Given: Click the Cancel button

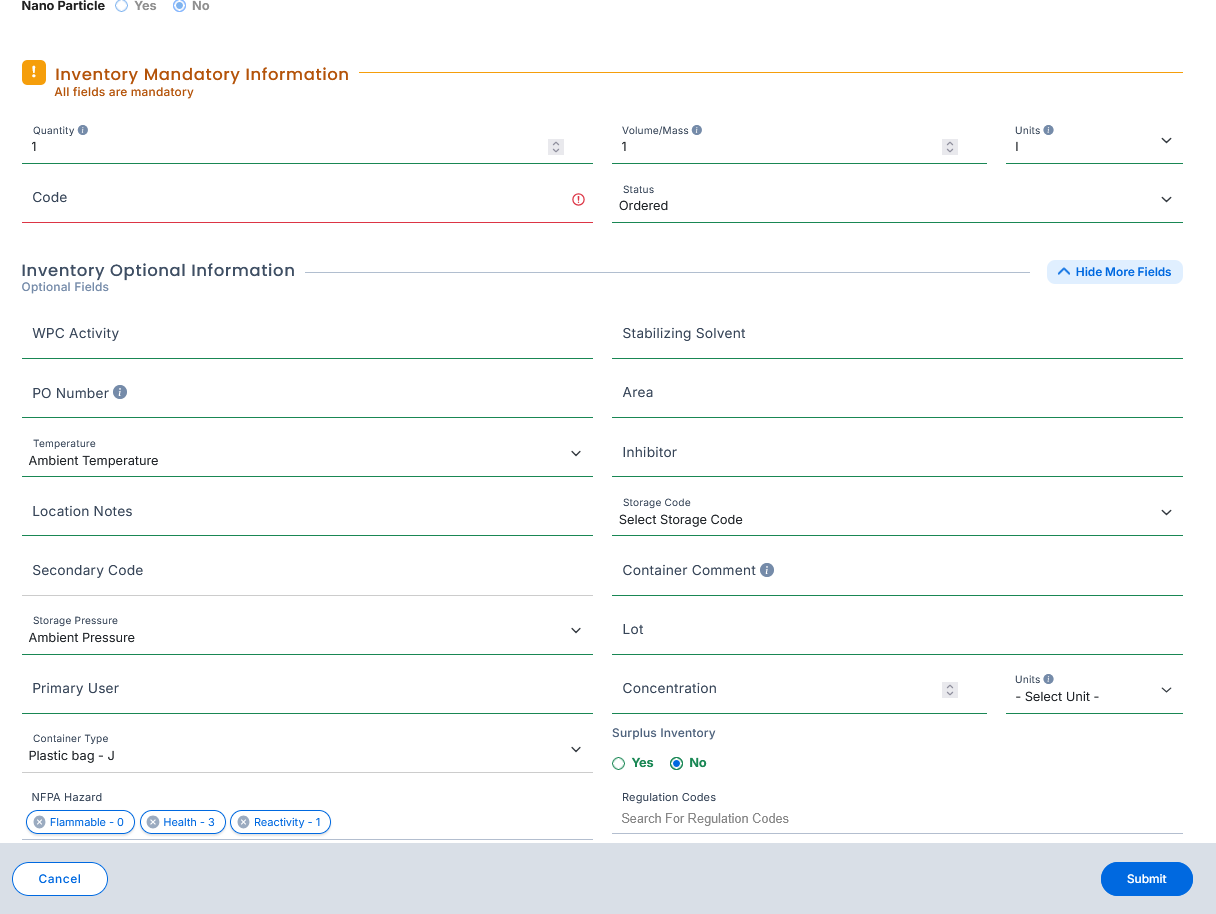Looking at the screenshot, I should tap(60, 879).
